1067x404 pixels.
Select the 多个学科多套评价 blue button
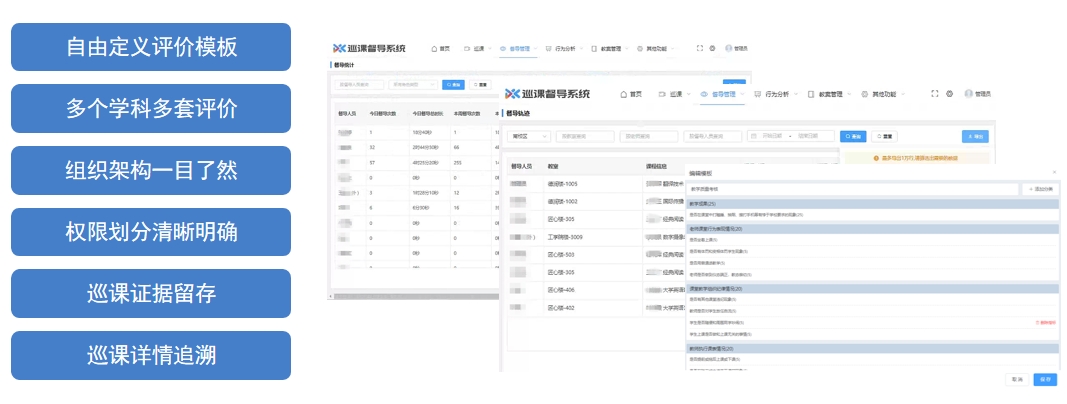point(151,109)
